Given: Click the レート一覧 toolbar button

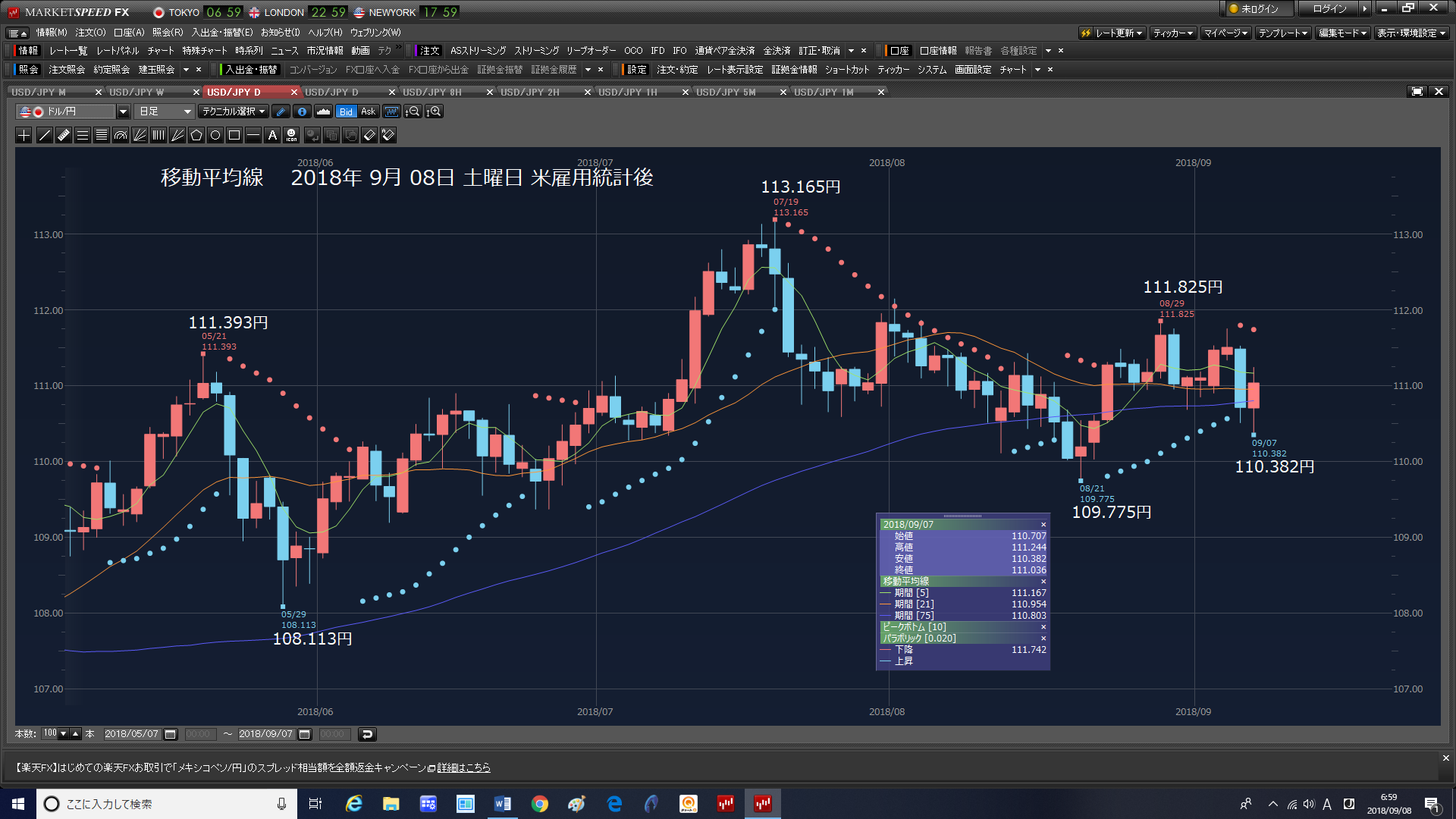Looking at the screenshot, I should (68, 51).
